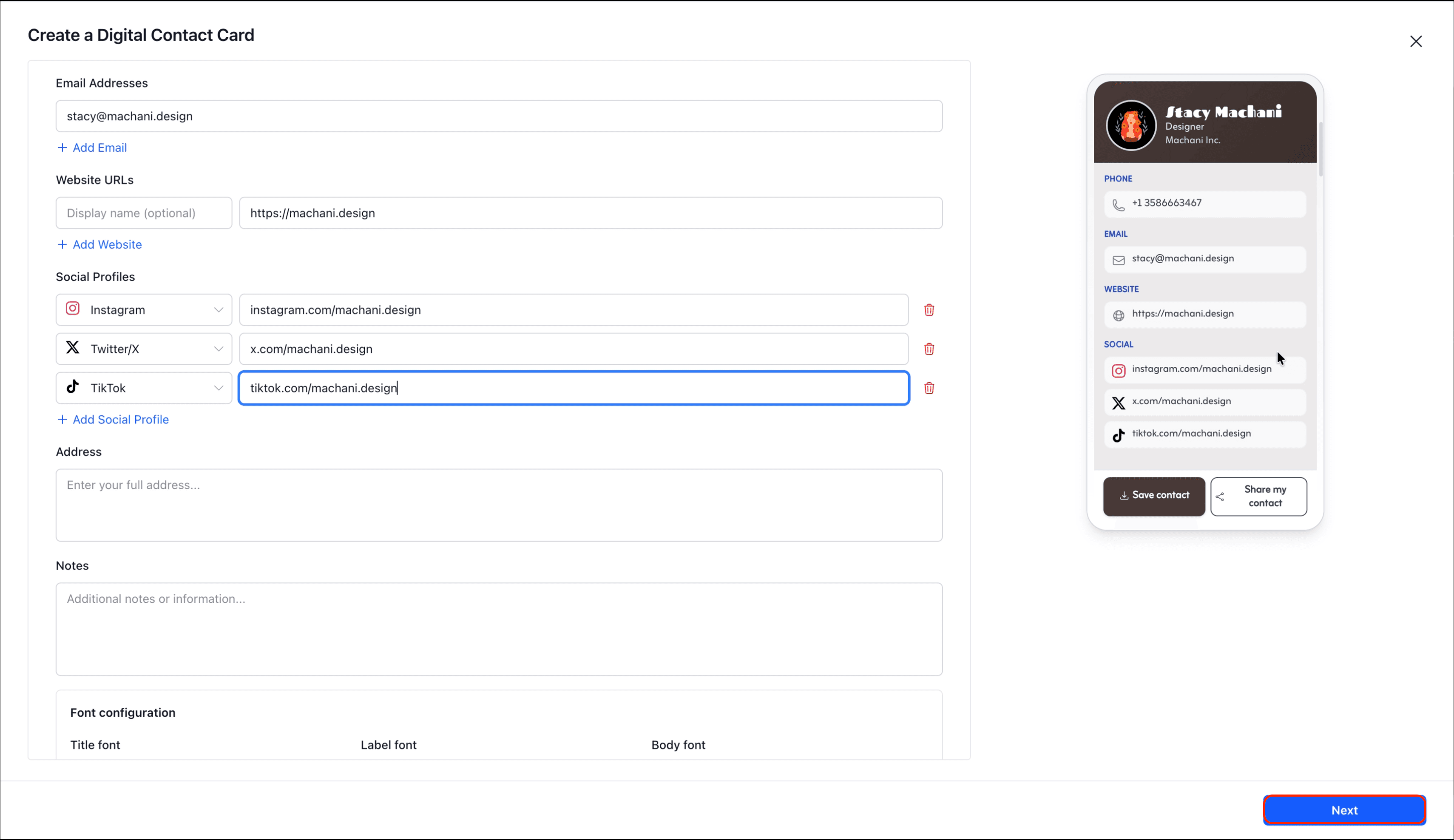The height and width of the screenshot is (840, 1454).
Task: Add another social profile
Action: point(113,420)
